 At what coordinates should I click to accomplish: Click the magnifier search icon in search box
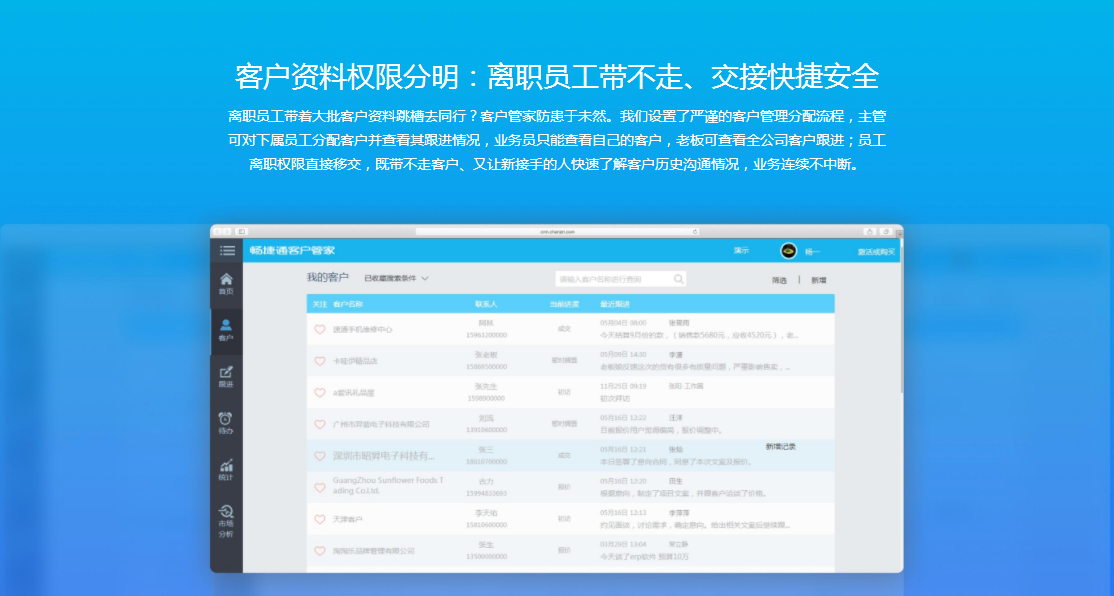coord(679,279)
